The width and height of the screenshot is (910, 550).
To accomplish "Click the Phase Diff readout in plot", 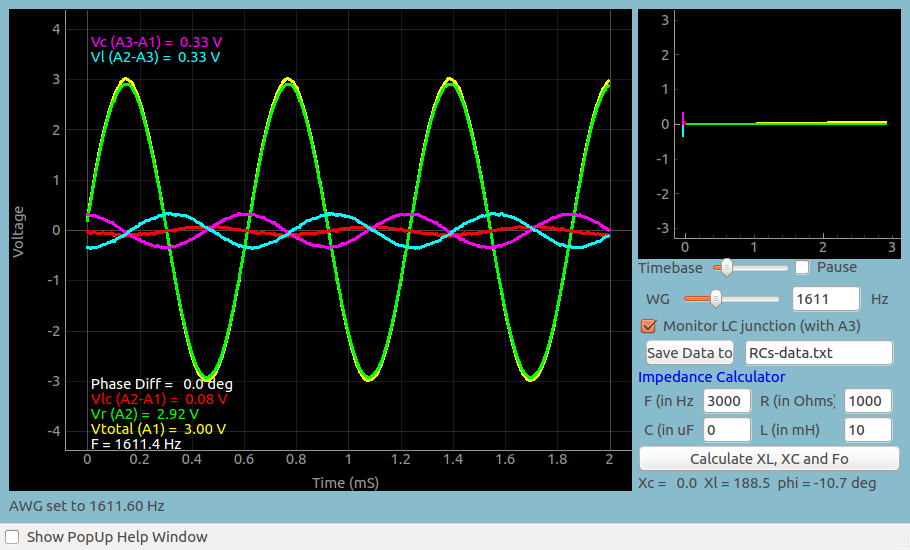I will (161, 384).
